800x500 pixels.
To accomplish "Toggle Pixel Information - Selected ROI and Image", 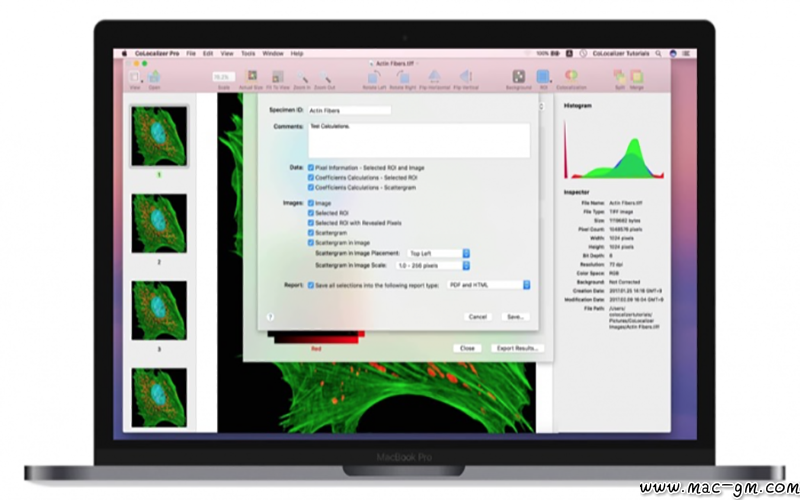I will [x=311, y=167].
